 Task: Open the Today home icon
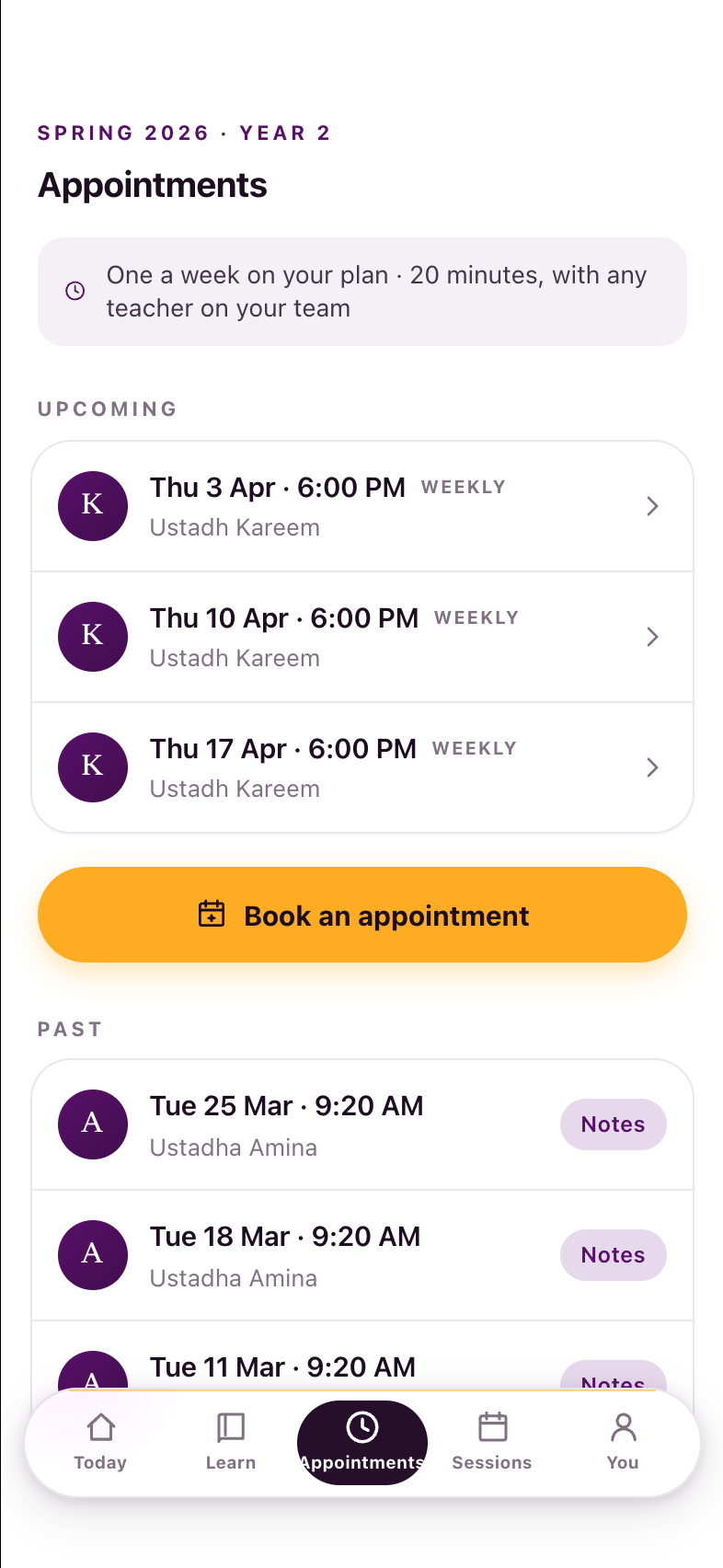tap(100, 1427)
